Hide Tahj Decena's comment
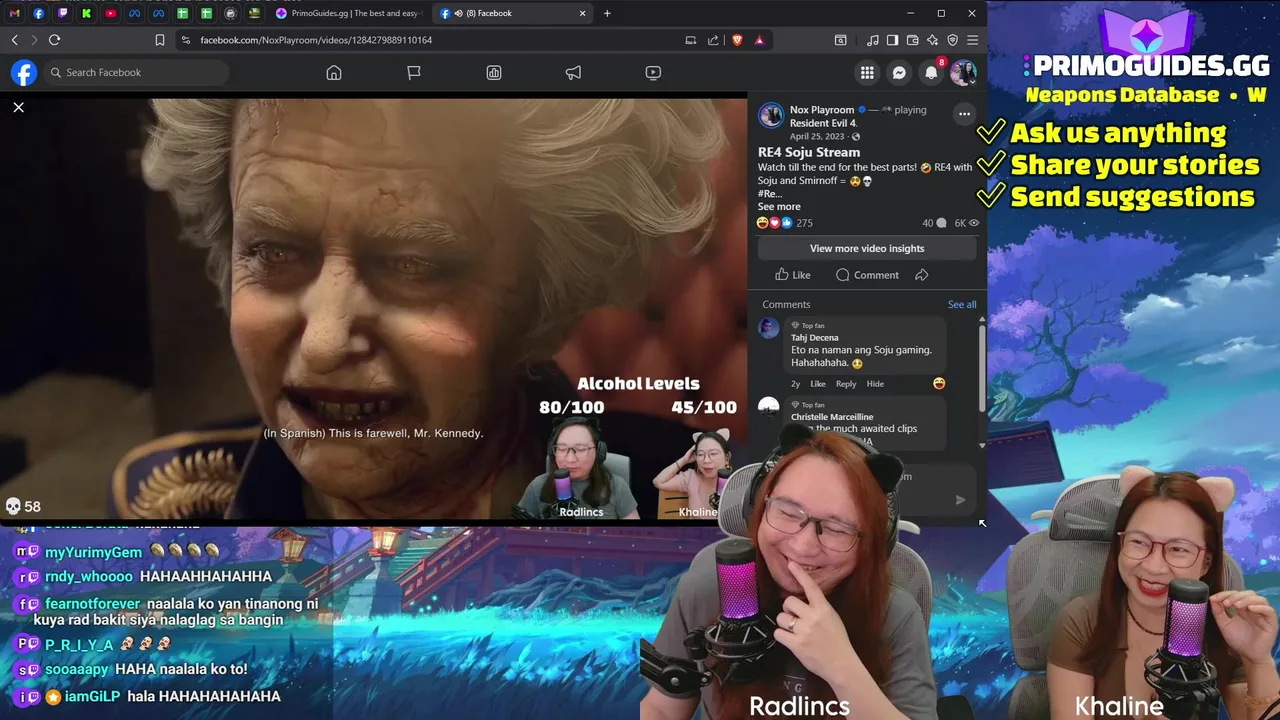 point(875,384)
